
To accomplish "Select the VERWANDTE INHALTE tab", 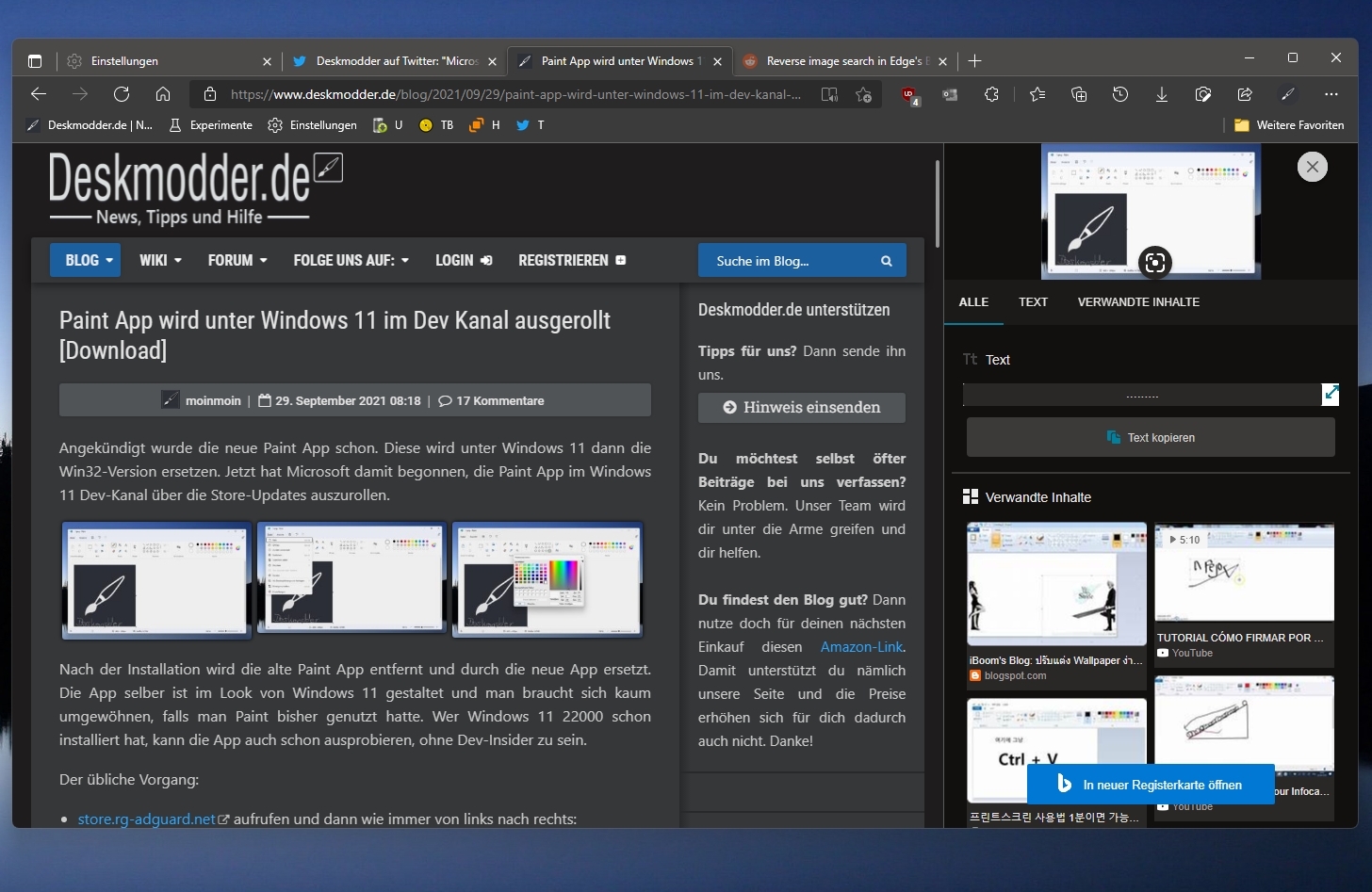I will coord(1138,302).
